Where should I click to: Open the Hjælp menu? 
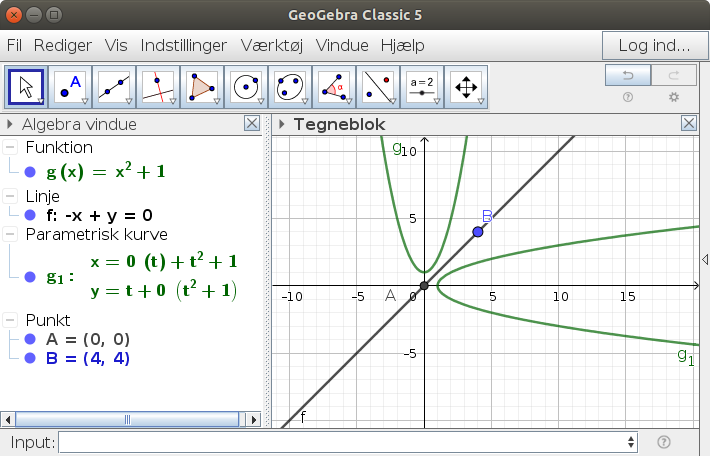pos(403,45)
